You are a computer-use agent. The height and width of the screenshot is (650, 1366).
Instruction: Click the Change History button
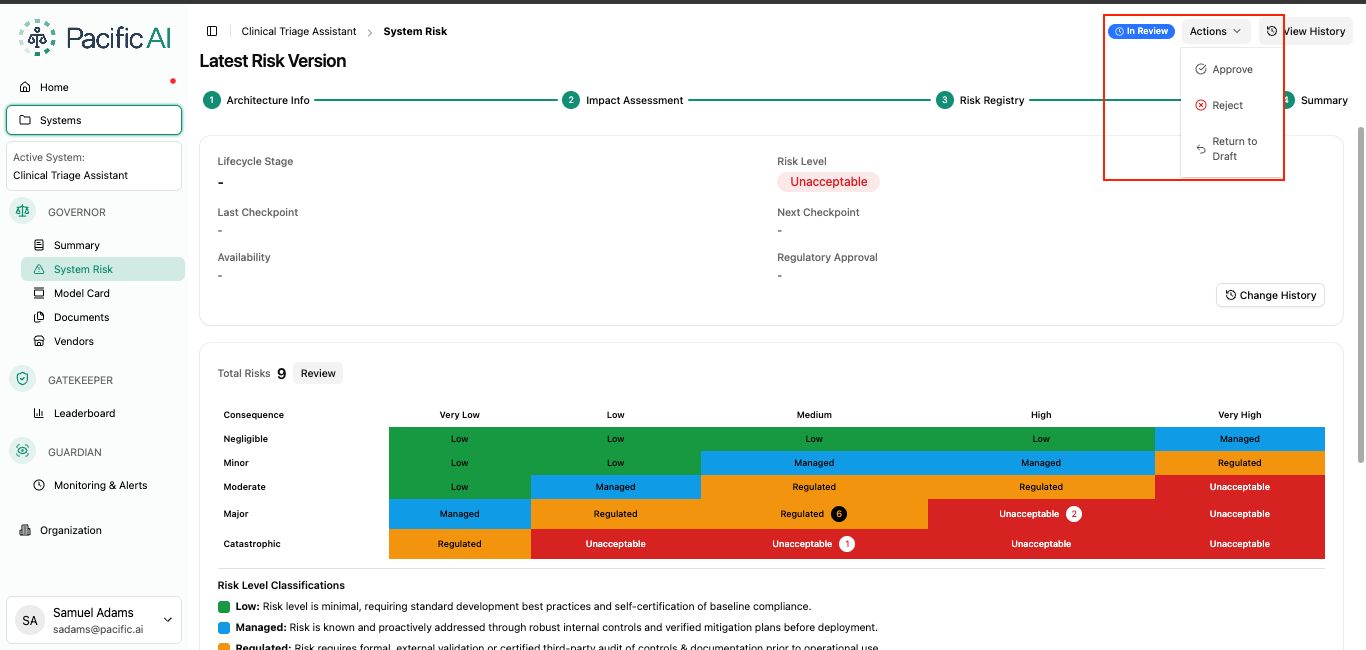pyautogui.click(x=1271, y=295)
